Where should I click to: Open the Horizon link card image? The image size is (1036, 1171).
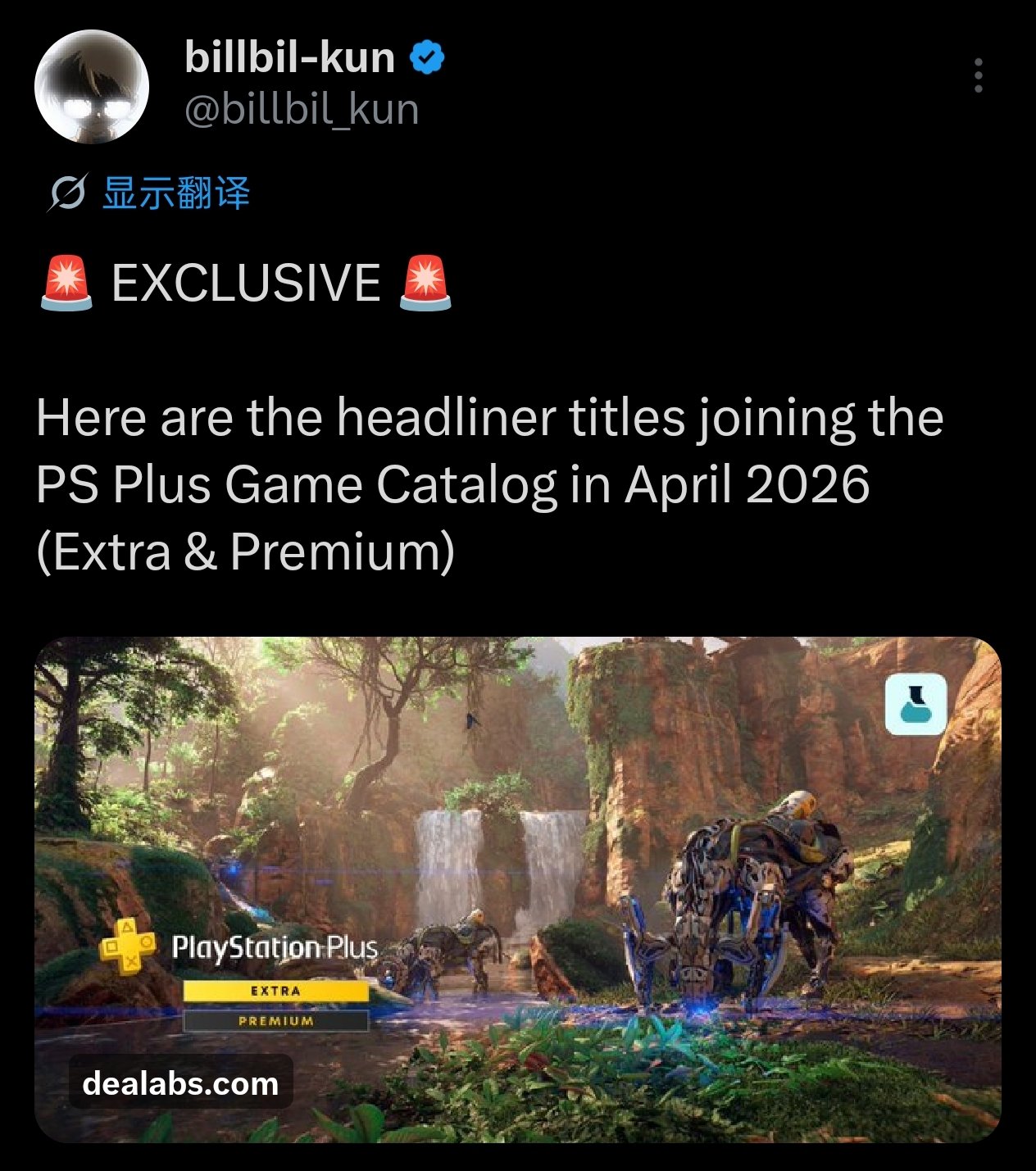click(x=518, y=889)
